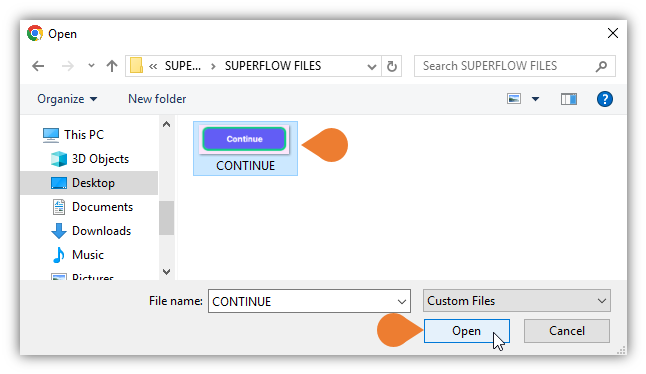Click the Desktop icon in sidebar
Viewport: 646px width, 374px height.
59,183
